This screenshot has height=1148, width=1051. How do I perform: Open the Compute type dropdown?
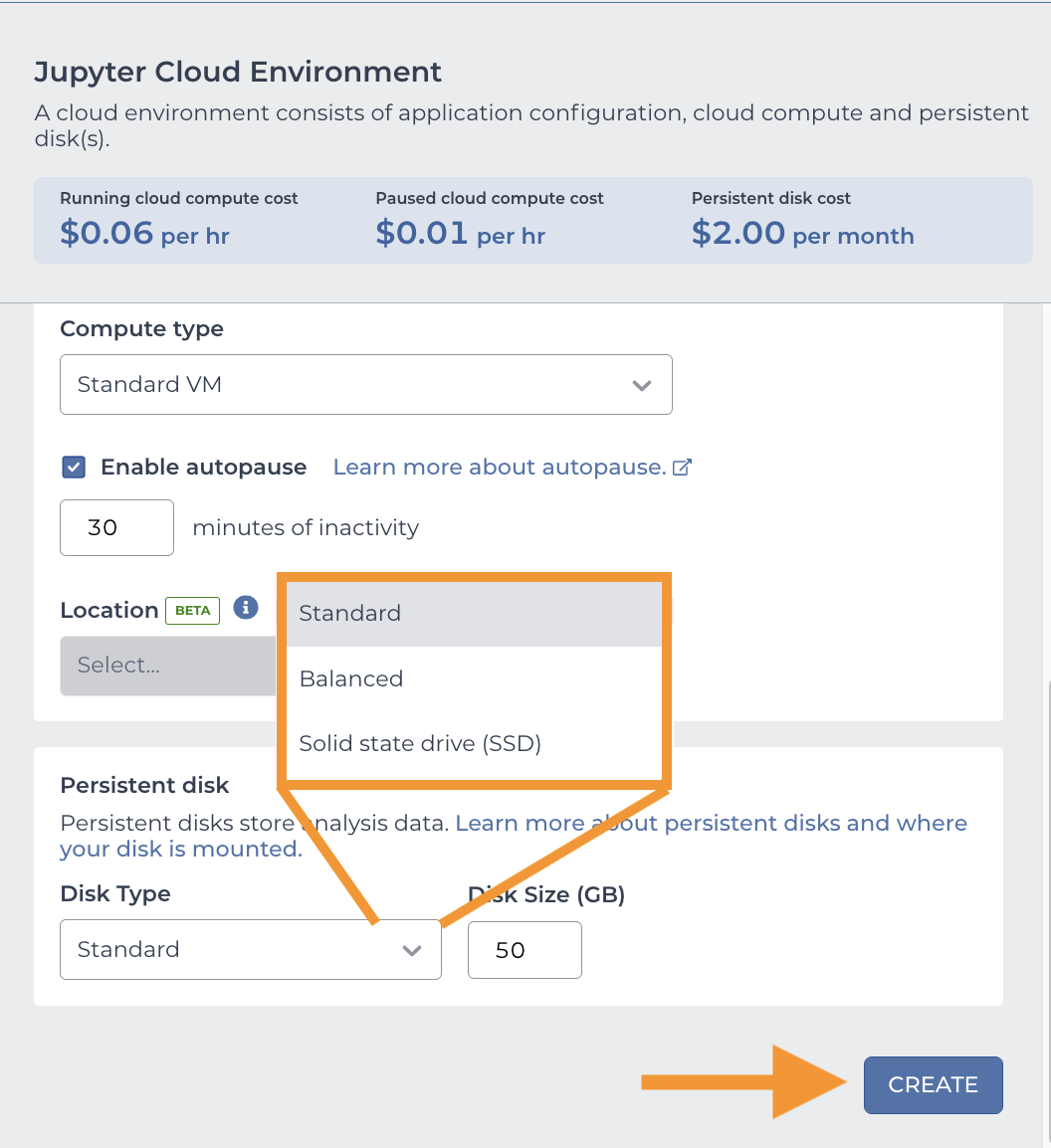coord(366,384)
